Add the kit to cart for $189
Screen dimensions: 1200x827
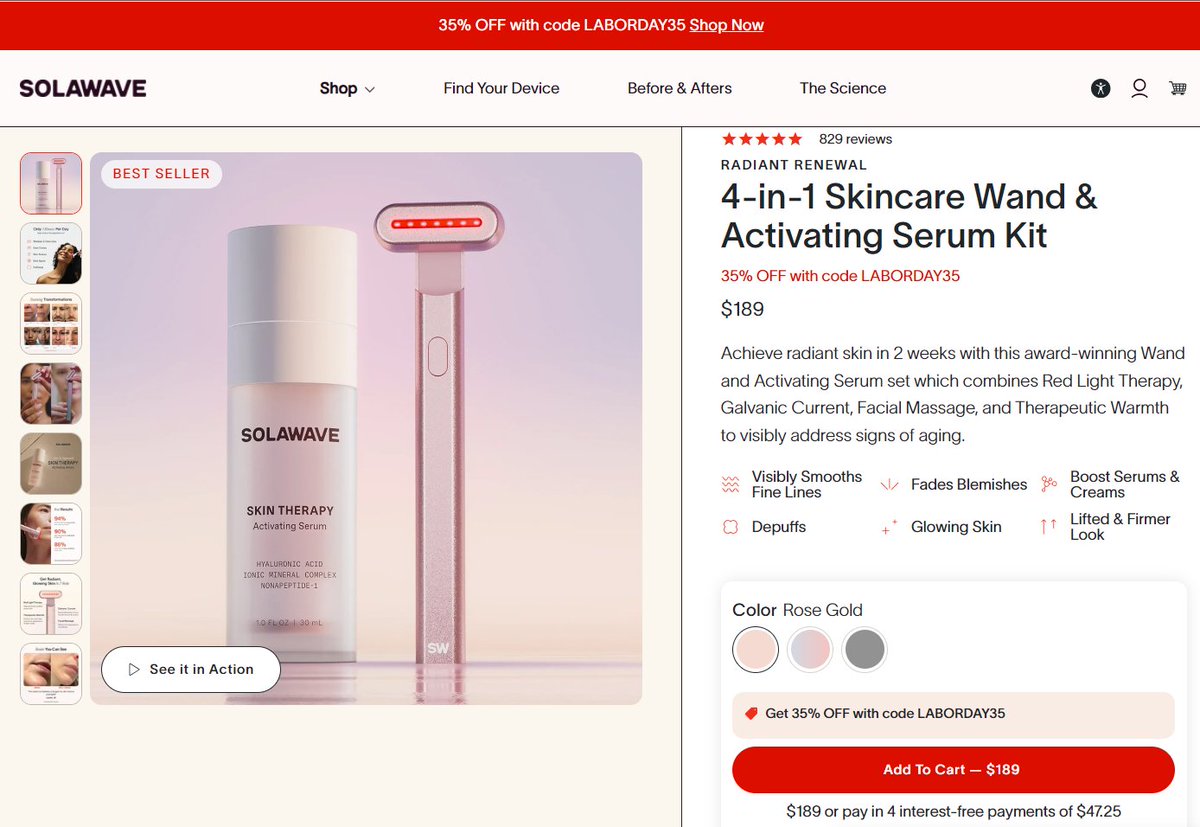(952, 770)
